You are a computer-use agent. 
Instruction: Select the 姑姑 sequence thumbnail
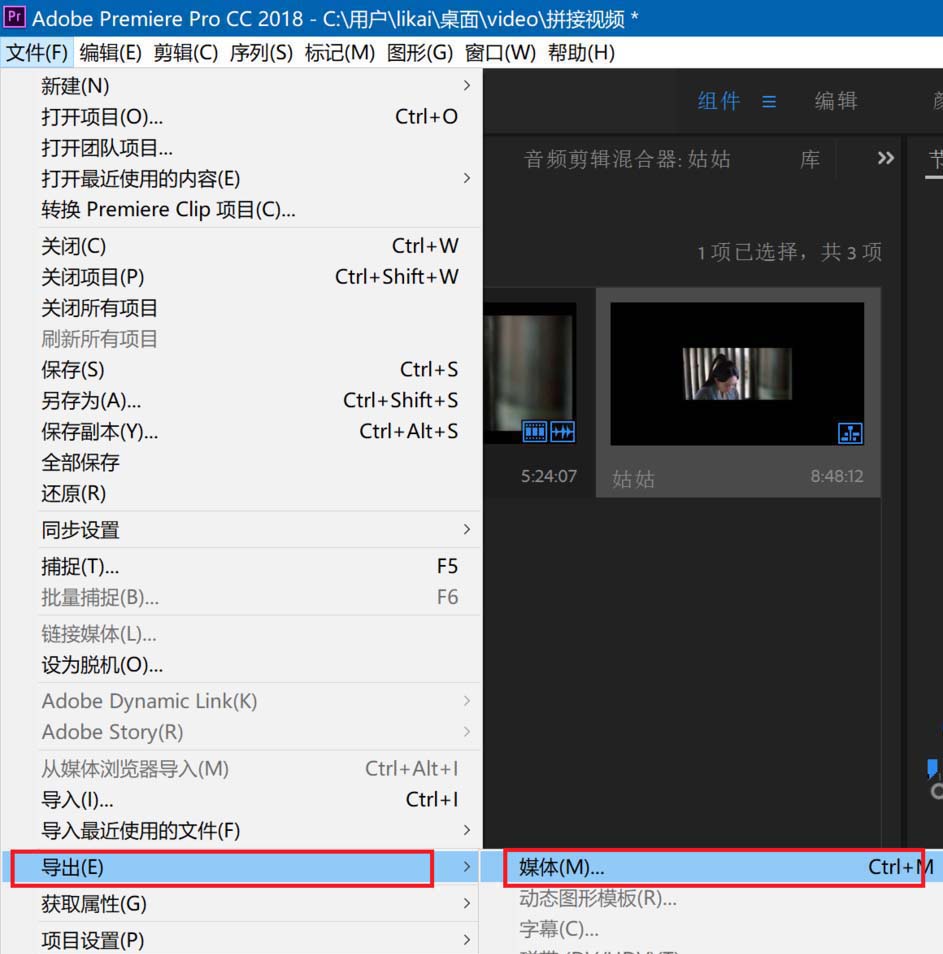737,374
